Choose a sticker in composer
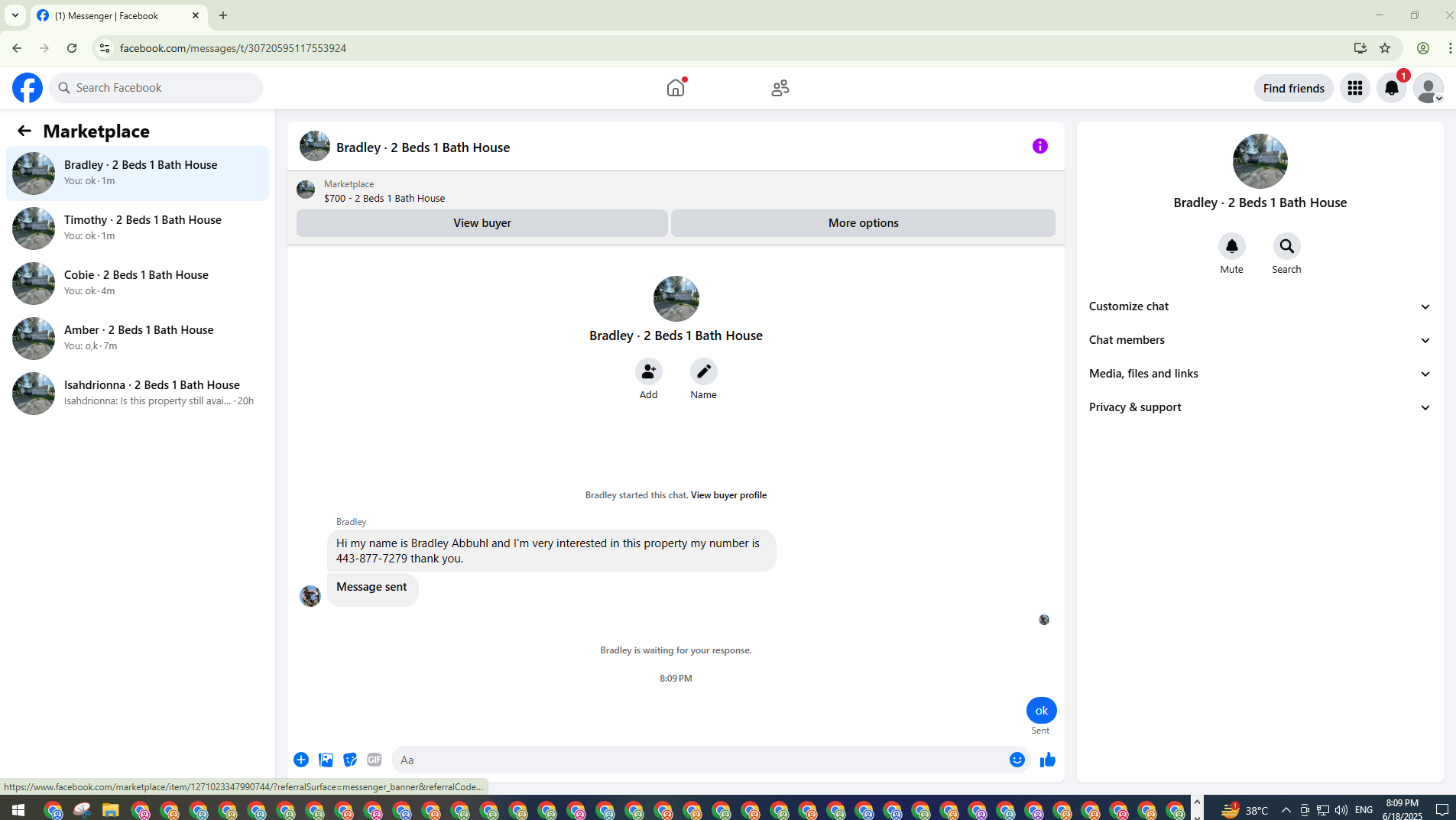Image resolution: width=1456 pixels, height=820 pixels. tap(350, 760)
